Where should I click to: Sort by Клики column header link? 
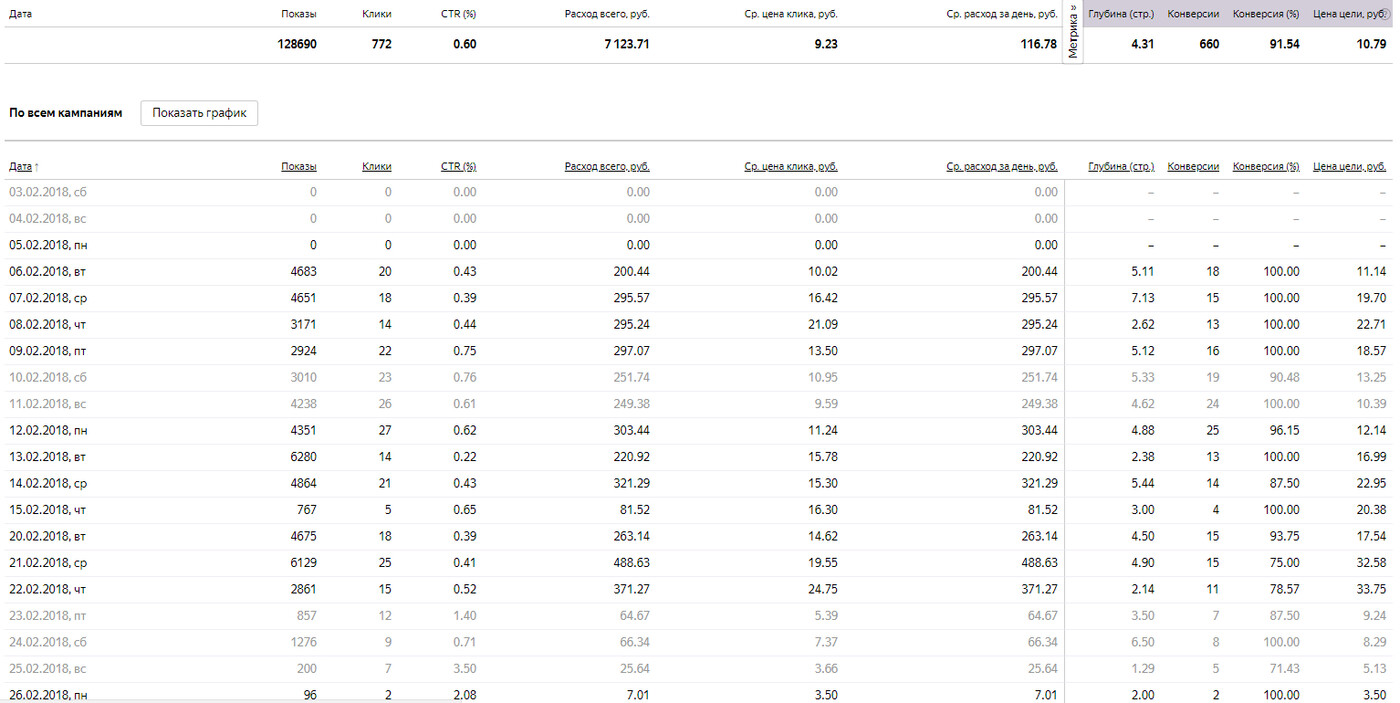tap(376, 166)
